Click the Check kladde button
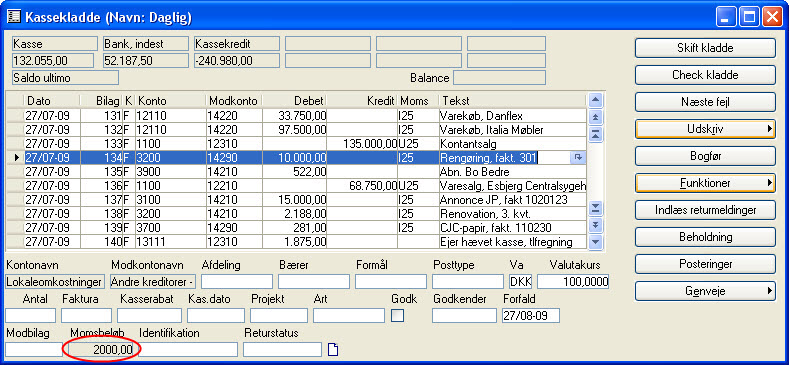Viewport: 789px width, 365px height. coord(705,75)
